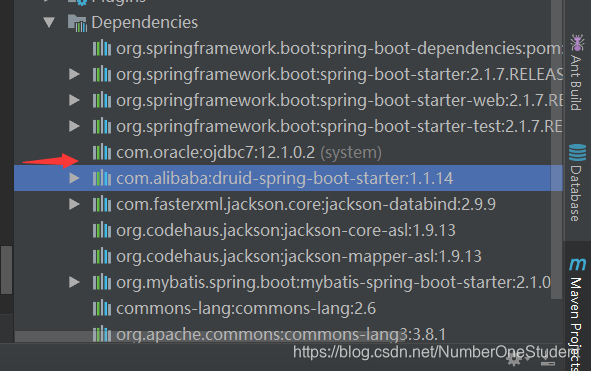
Task: Select spring-boot-starter-test row text
Action: point(339,127)
